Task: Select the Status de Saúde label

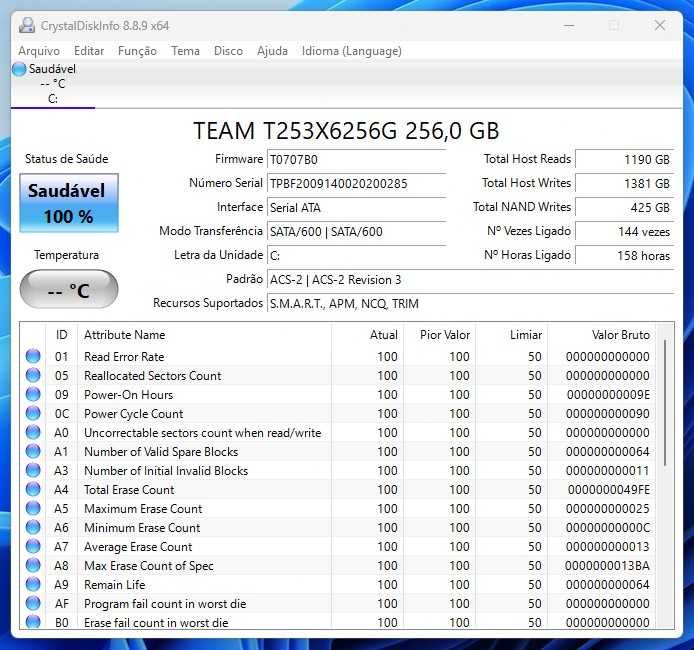Action: pyautogui.click(x=66, y=159)
